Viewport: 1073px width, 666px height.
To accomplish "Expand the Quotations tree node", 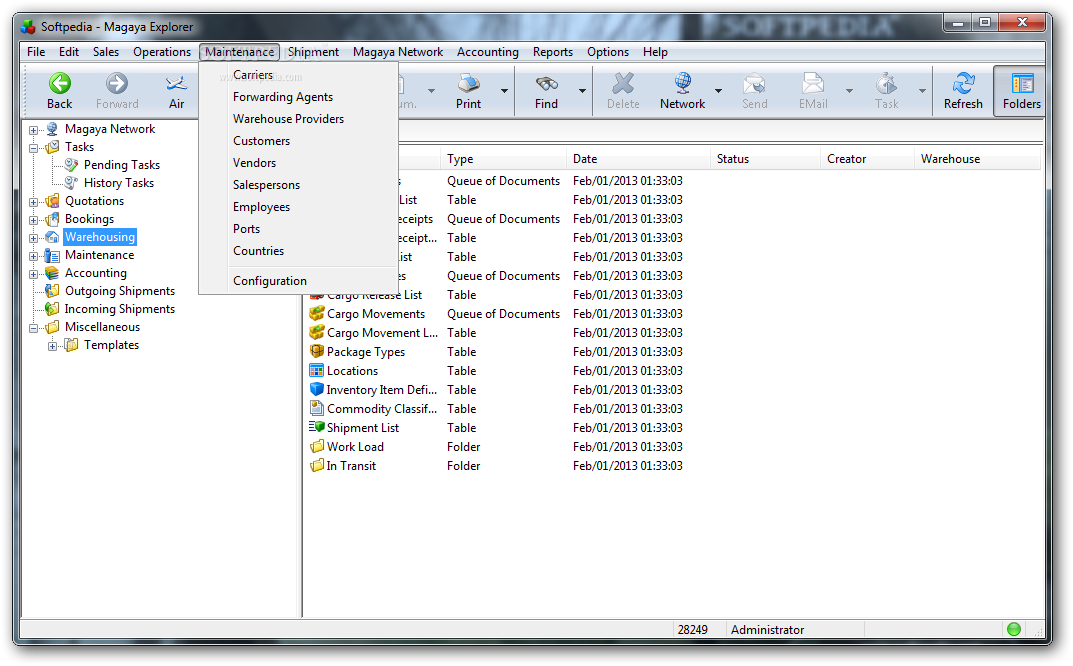I will pyautogui.click(x=33, y=202).
